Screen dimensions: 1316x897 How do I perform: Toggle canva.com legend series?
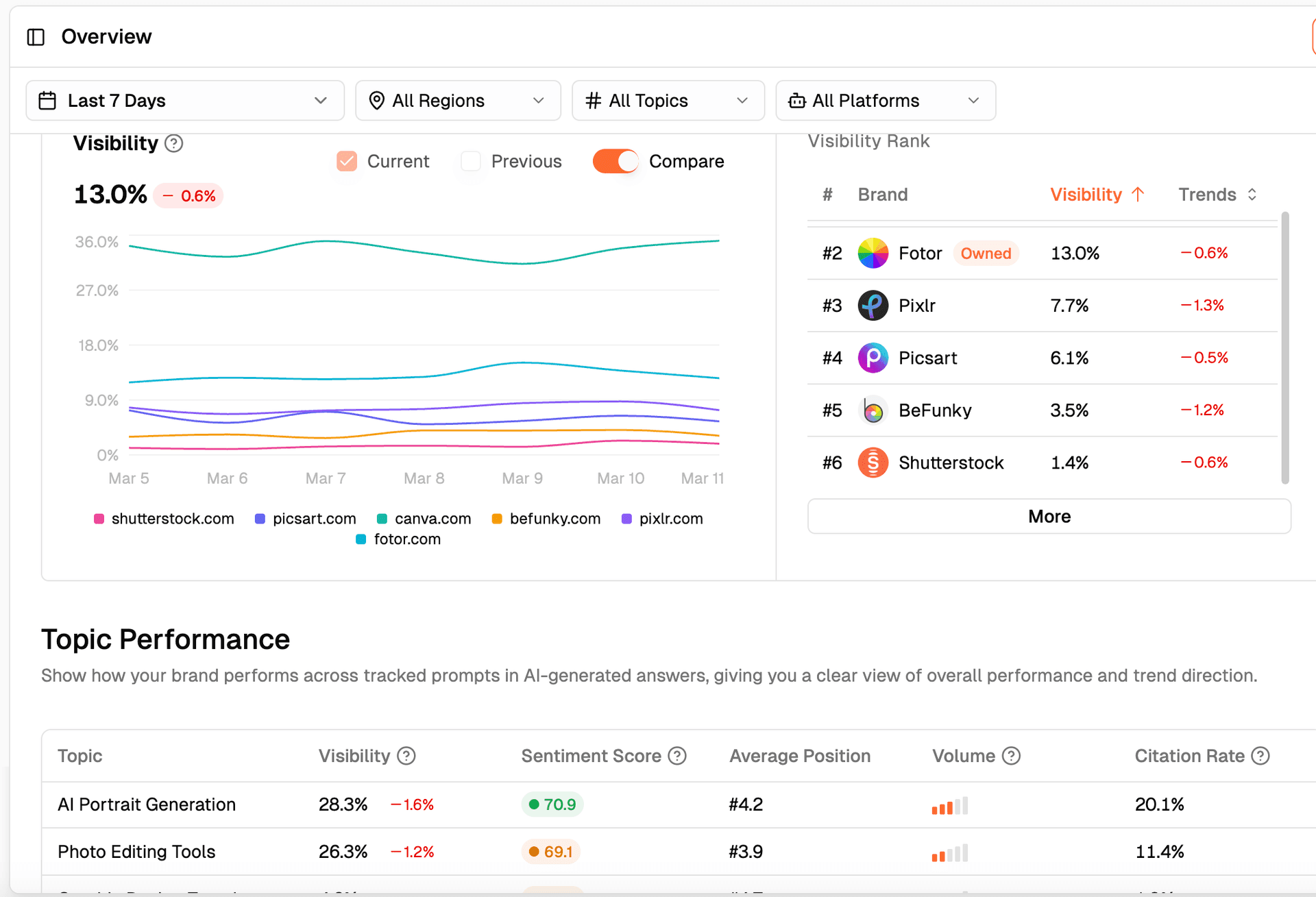424,519
